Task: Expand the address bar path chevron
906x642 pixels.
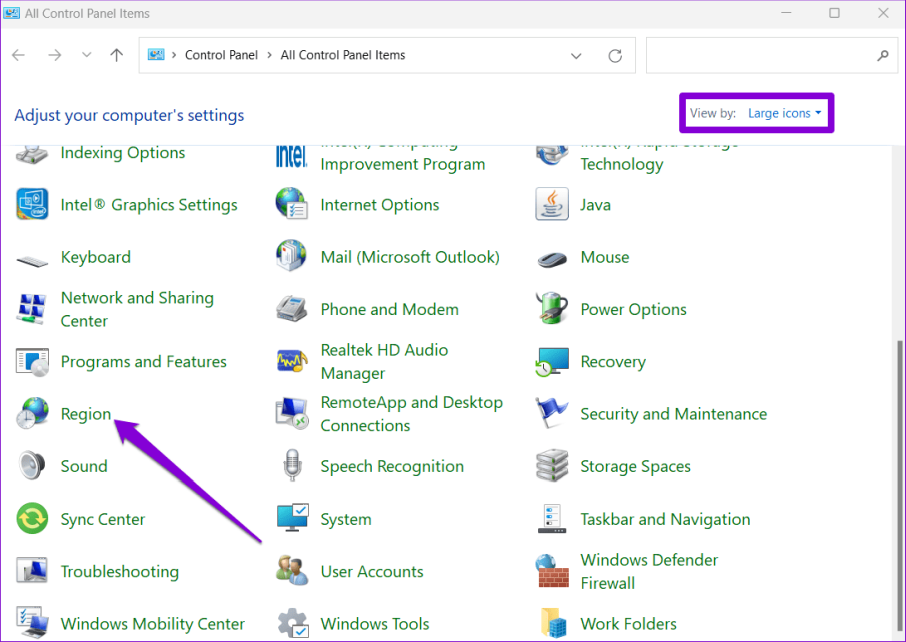Action: pos(576,55)
